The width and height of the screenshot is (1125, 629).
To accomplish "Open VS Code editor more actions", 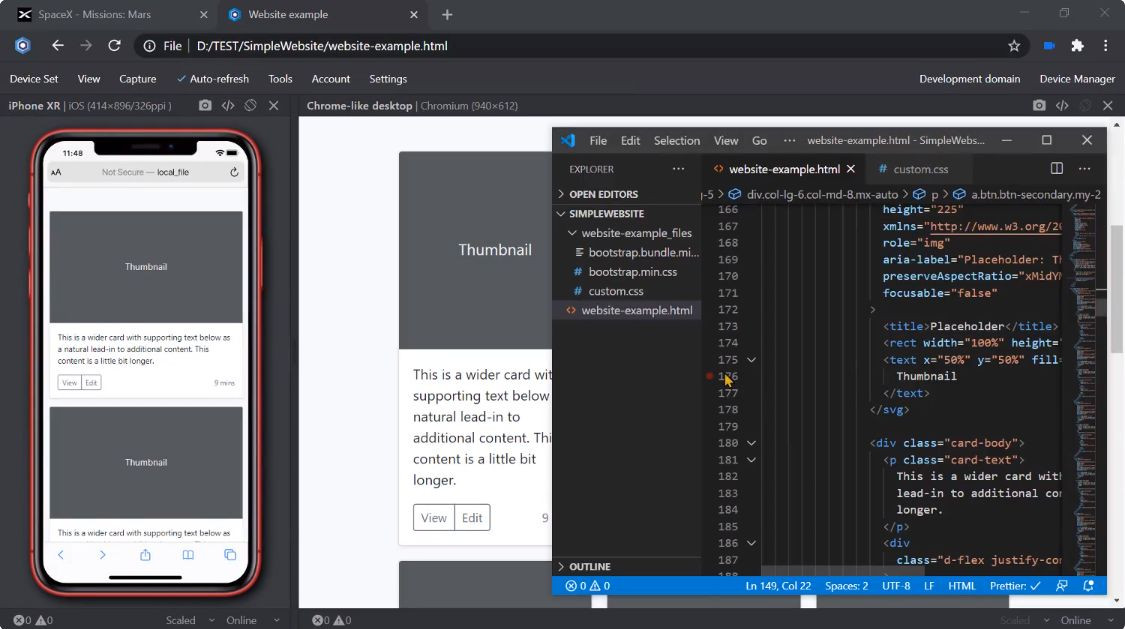I will pos(1085,169).
